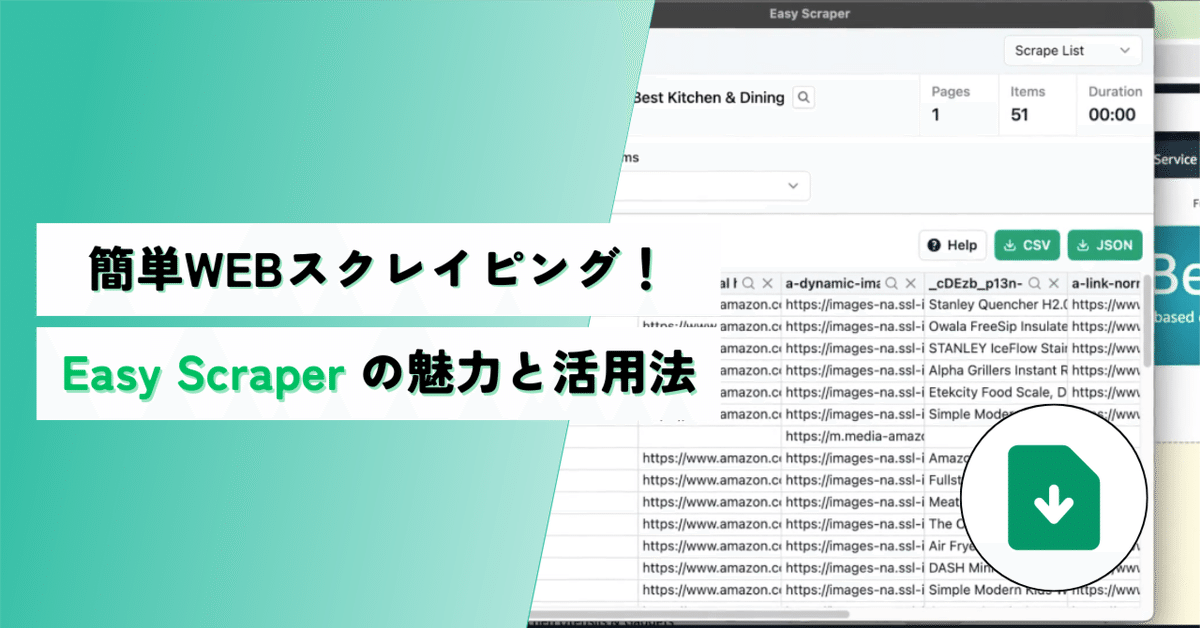Viewport: 1200px width, 628px height.
Task: Click the large green file download icon
Action: [1053, 498]
